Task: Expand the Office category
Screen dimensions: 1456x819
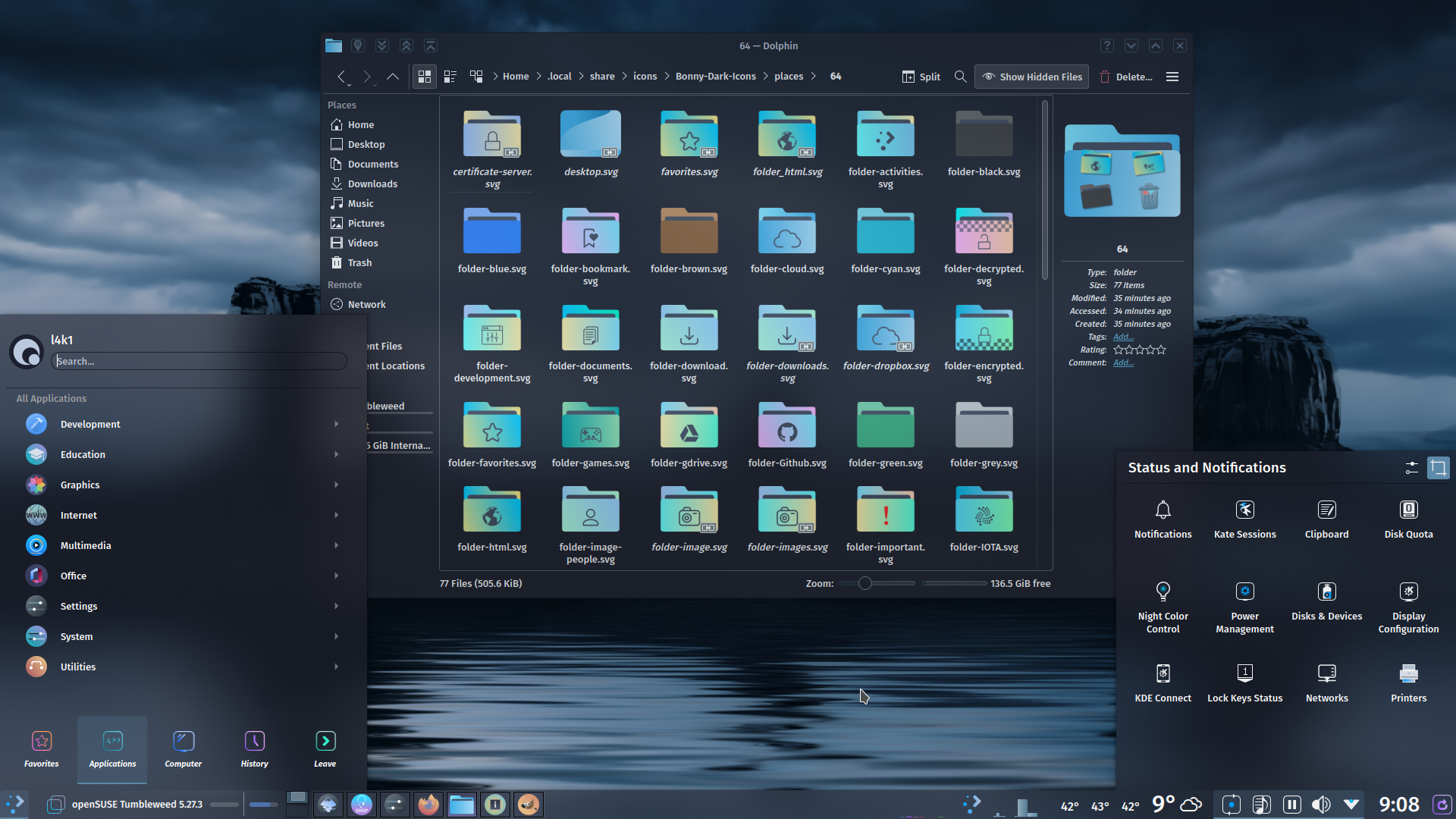Action: [x=182, y=576]
